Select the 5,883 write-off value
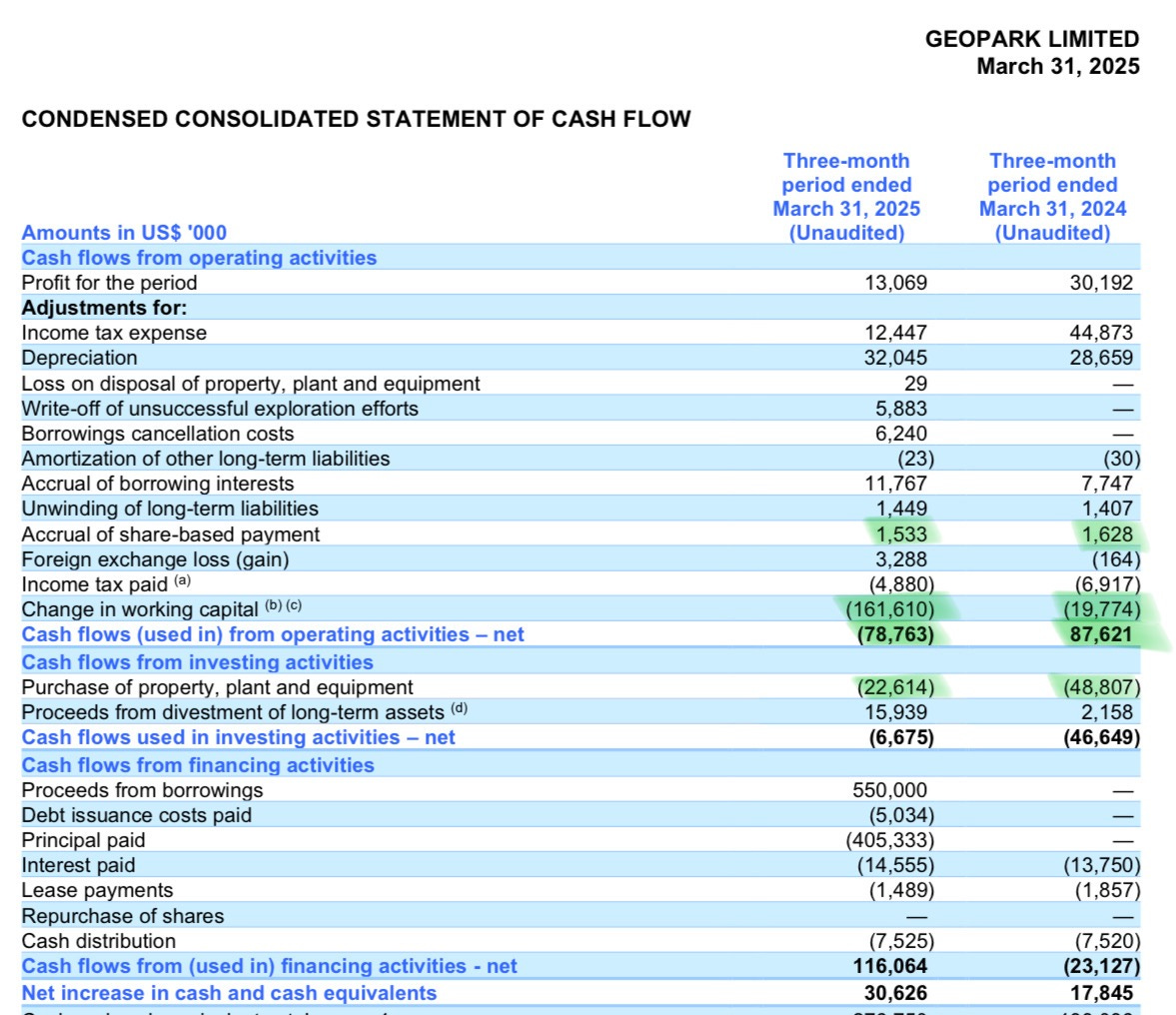 pyautogui.click(x=901, y=409)
